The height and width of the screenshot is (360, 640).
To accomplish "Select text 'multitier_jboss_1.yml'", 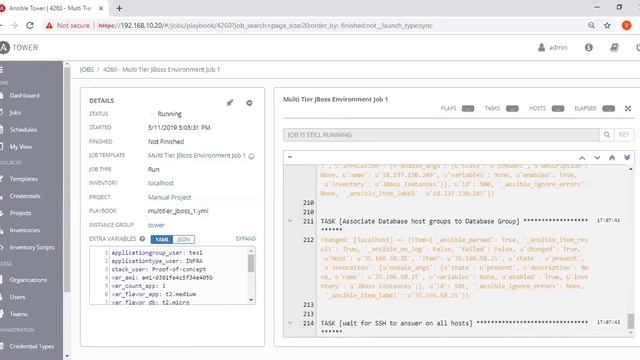I will click(178, 211).
